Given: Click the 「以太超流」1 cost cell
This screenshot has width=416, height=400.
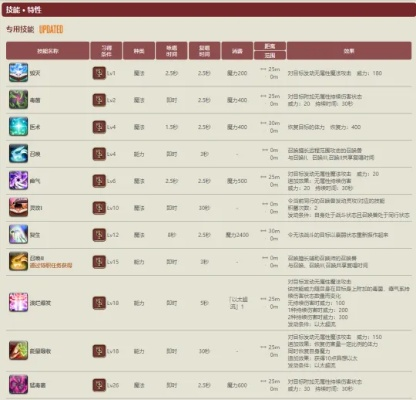Looking at the screenshot, I should 238,303.
